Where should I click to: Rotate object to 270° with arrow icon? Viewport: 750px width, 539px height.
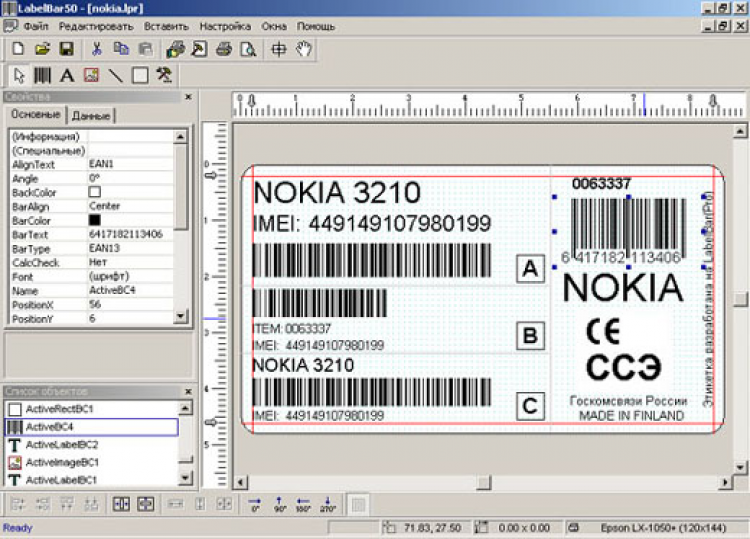328,505
